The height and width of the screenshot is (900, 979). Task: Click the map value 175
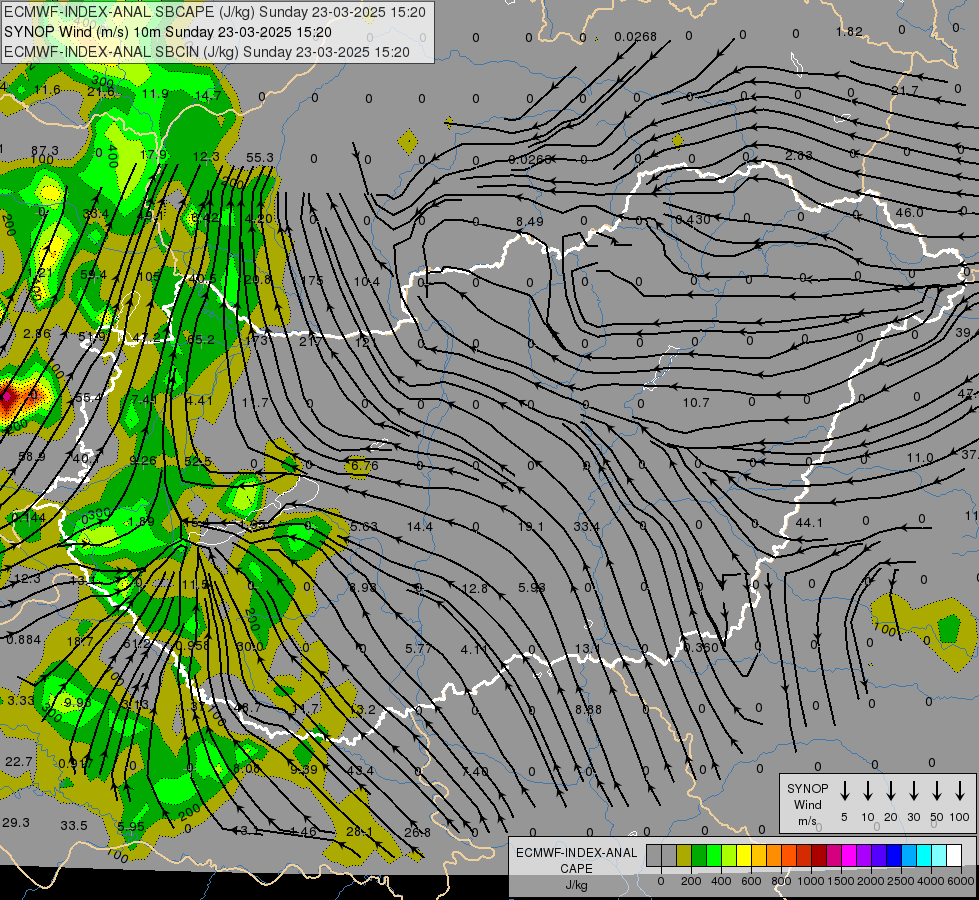312,280
